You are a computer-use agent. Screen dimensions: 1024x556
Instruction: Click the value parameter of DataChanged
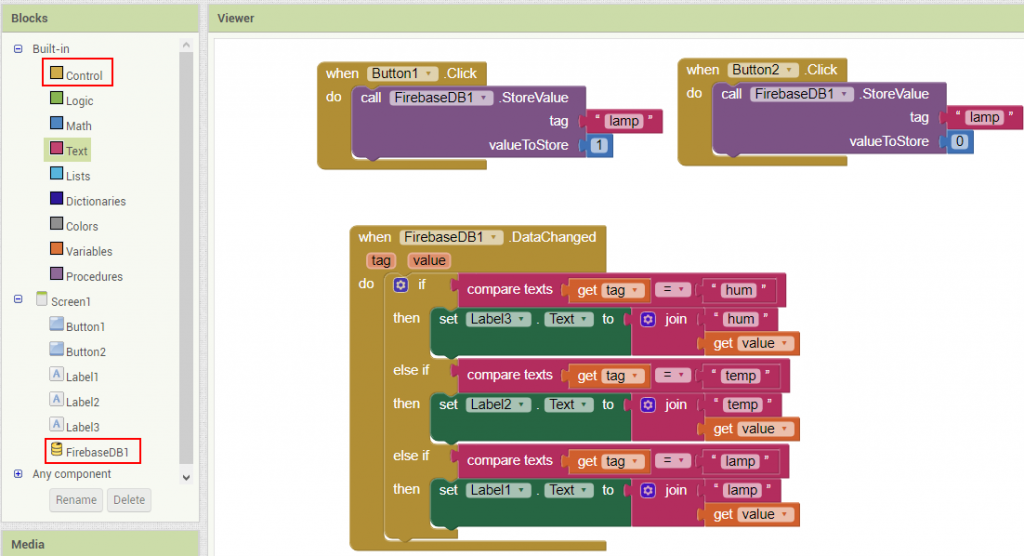(429, 260)
